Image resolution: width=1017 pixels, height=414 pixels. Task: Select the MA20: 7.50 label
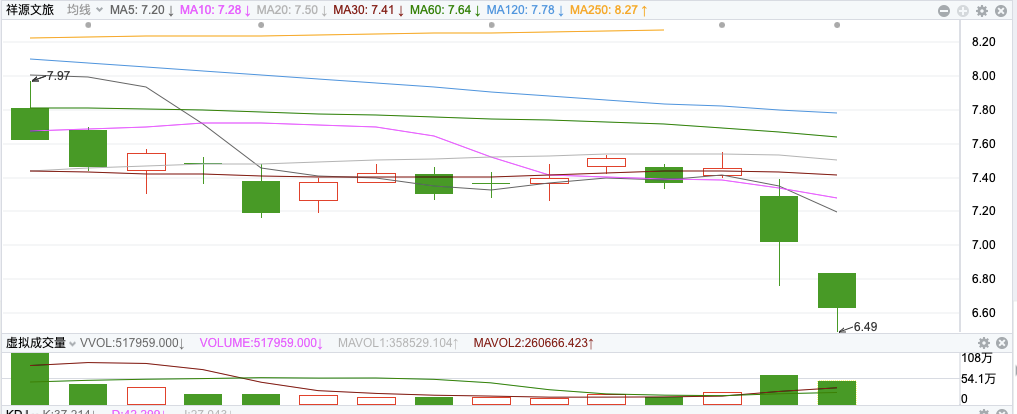click(293, 10)
